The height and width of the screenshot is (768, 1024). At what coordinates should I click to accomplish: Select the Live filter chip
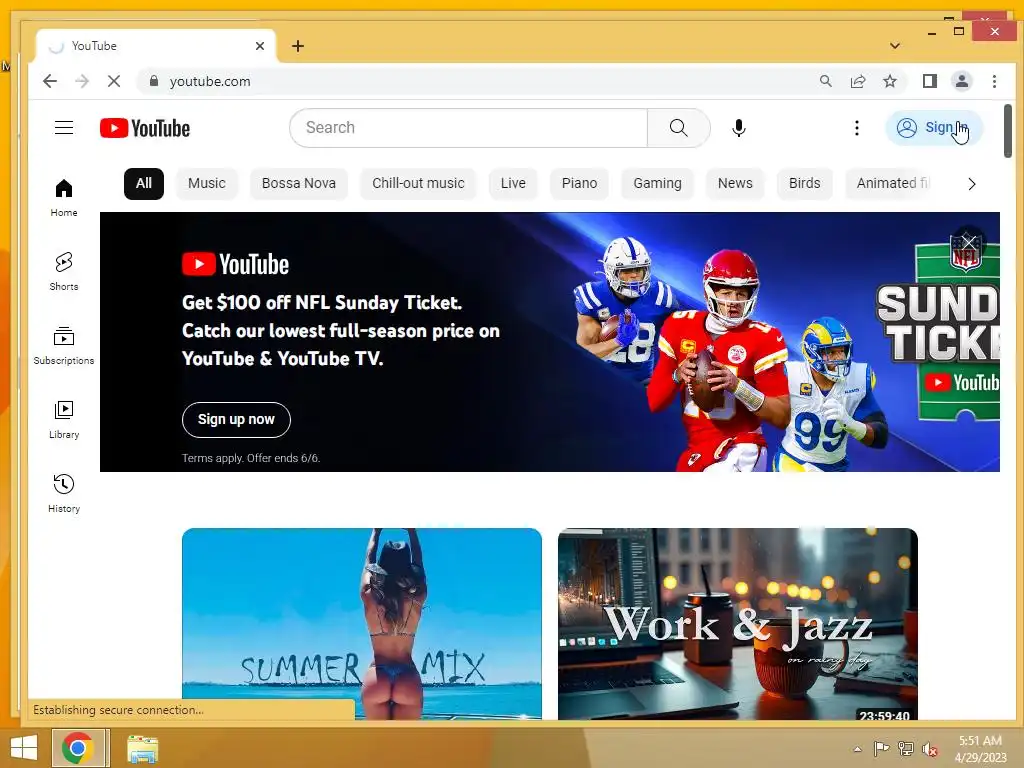click(x=513, y=184)
